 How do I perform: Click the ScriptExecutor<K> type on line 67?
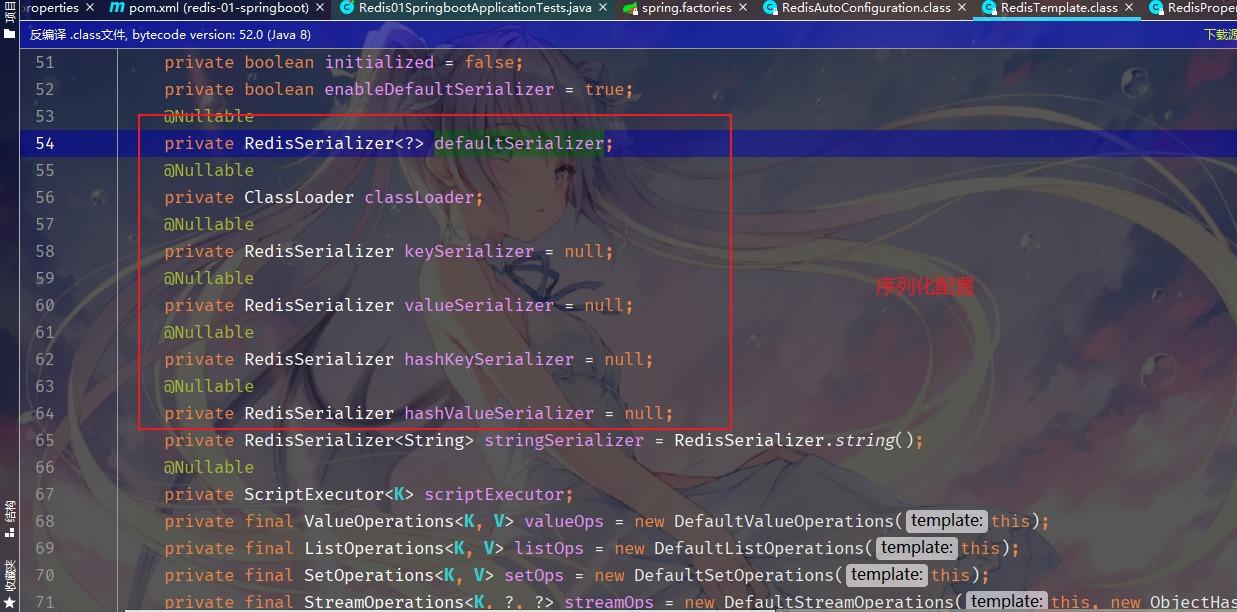click(329, 494)
